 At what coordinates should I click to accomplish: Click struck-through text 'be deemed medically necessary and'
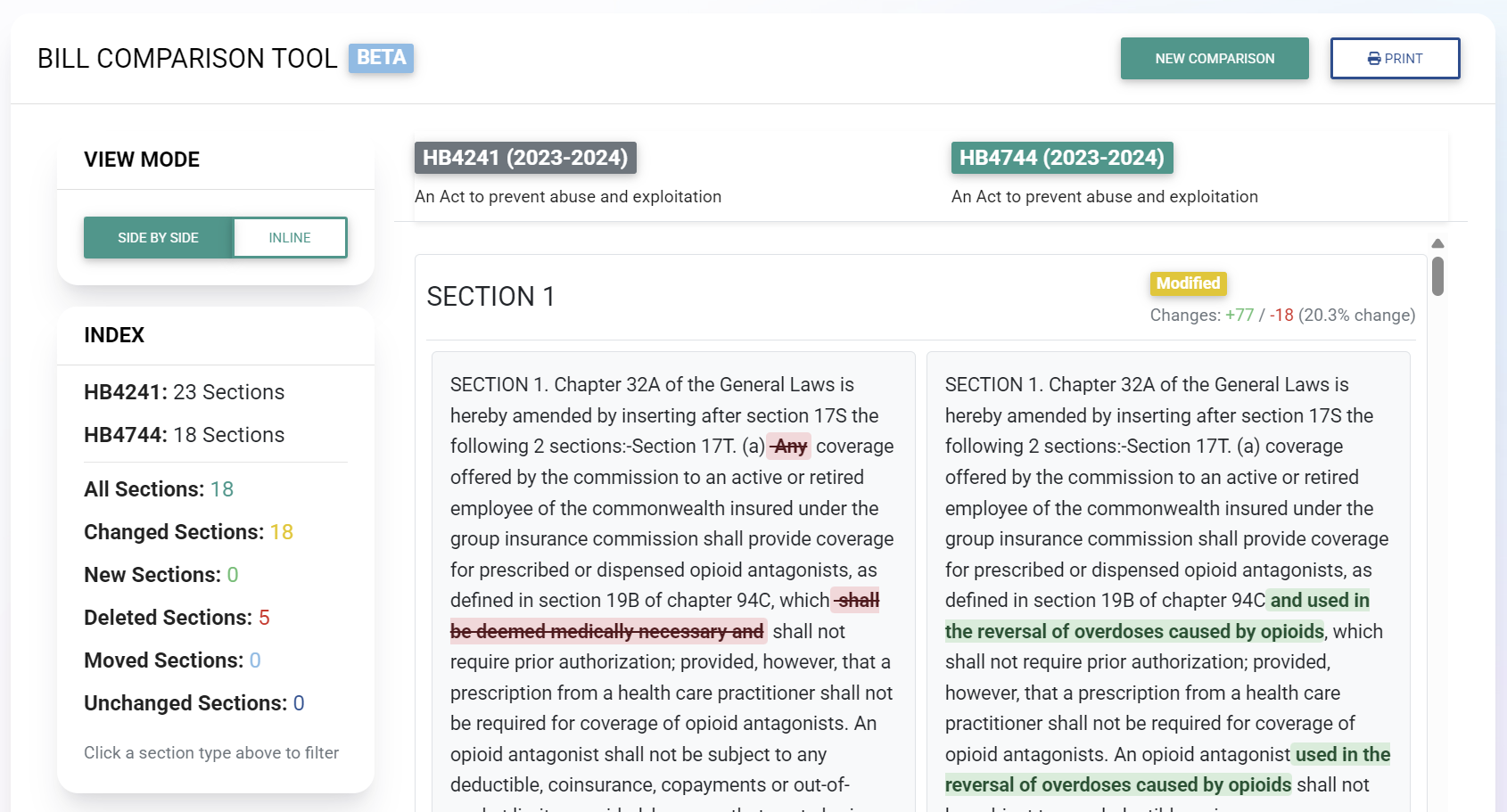606,632
